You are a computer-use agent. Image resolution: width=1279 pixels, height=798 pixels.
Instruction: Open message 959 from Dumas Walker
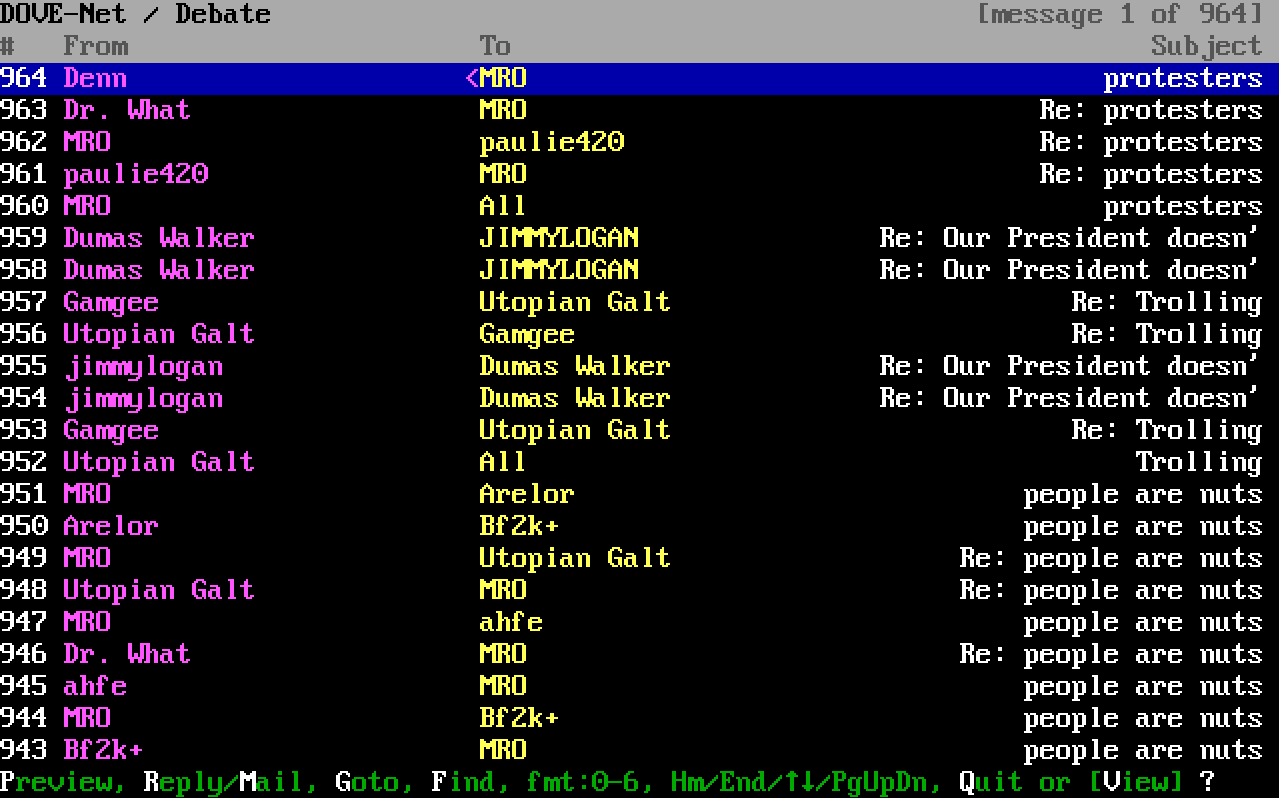click(158, 238)
